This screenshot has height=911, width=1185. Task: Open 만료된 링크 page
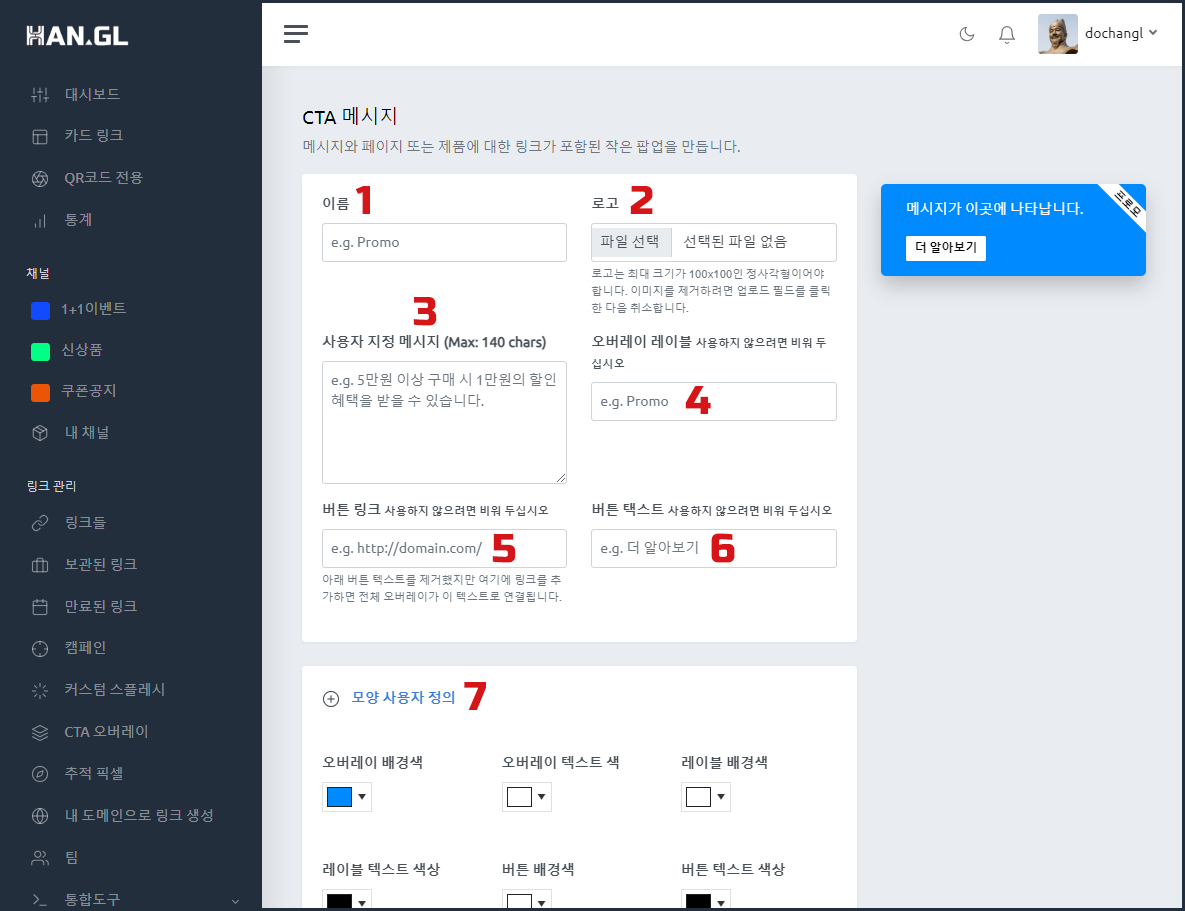(101, 606)
